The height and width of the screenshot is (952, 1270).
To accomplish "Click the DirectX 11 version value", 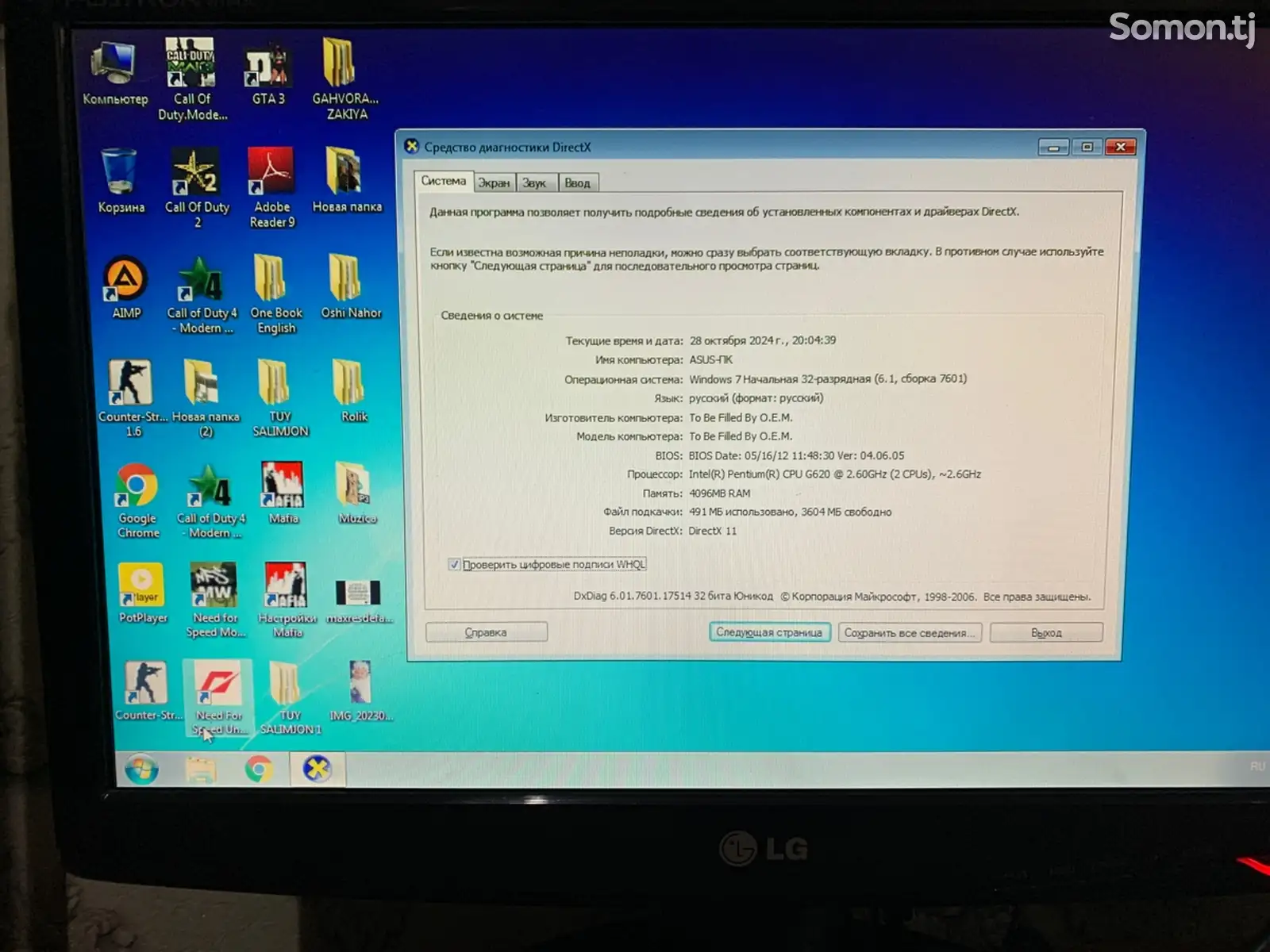I will pos(712,531).
